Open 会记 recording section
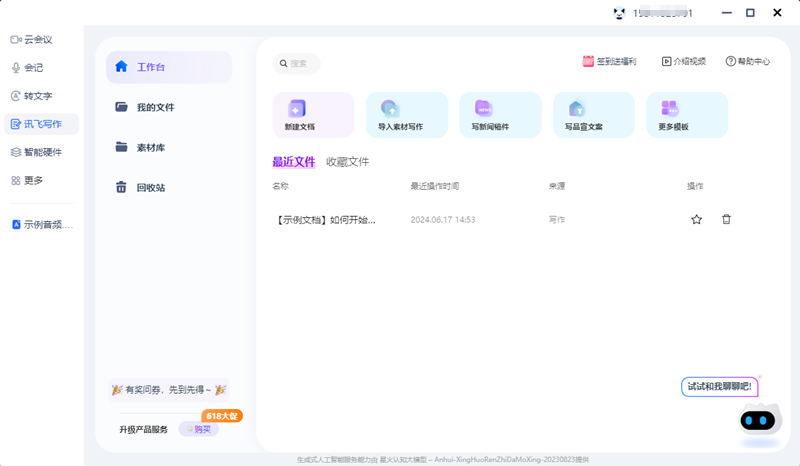Viewport: 800px width, 466px height. 28,68
